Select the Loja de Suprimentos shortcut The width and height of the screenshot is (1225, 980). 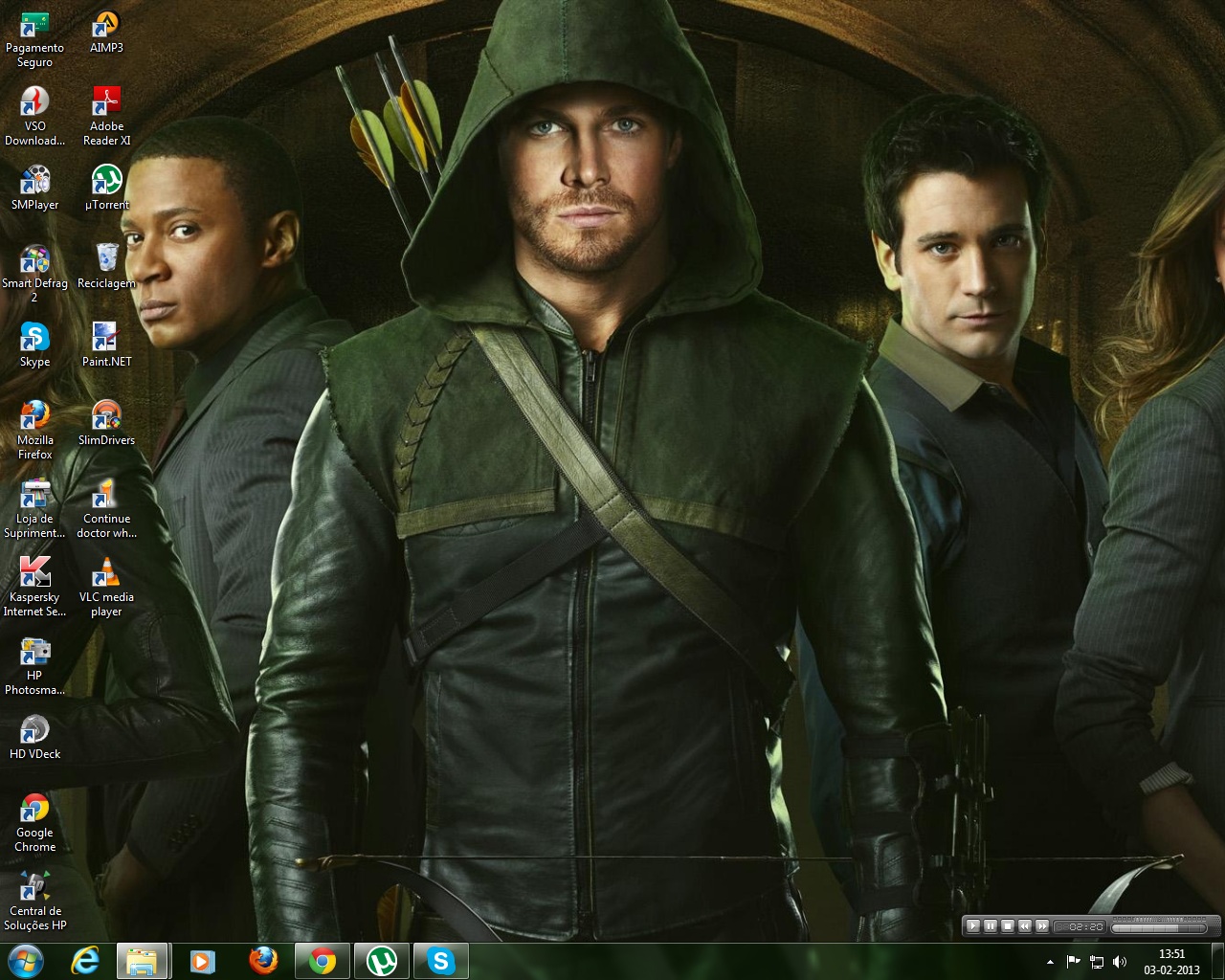34,510
